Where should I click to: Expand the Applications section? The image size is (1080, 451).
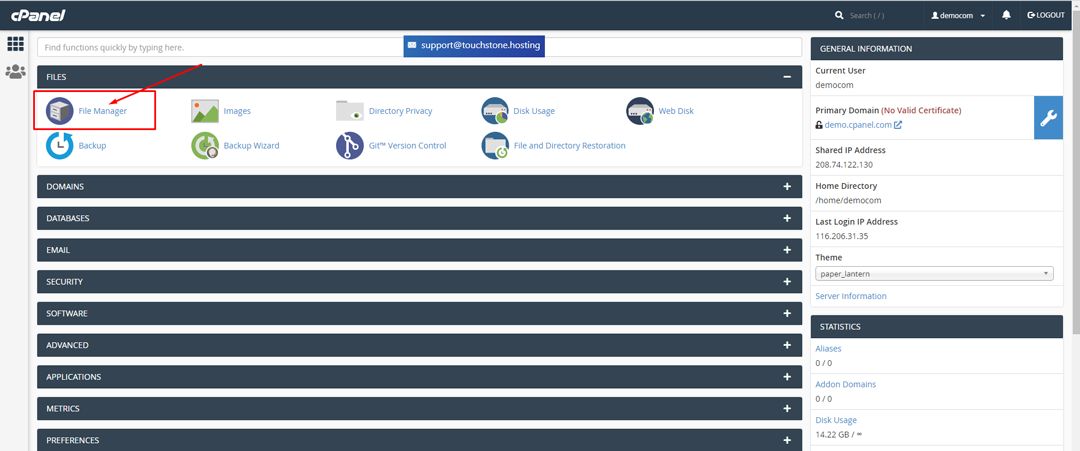787,377
